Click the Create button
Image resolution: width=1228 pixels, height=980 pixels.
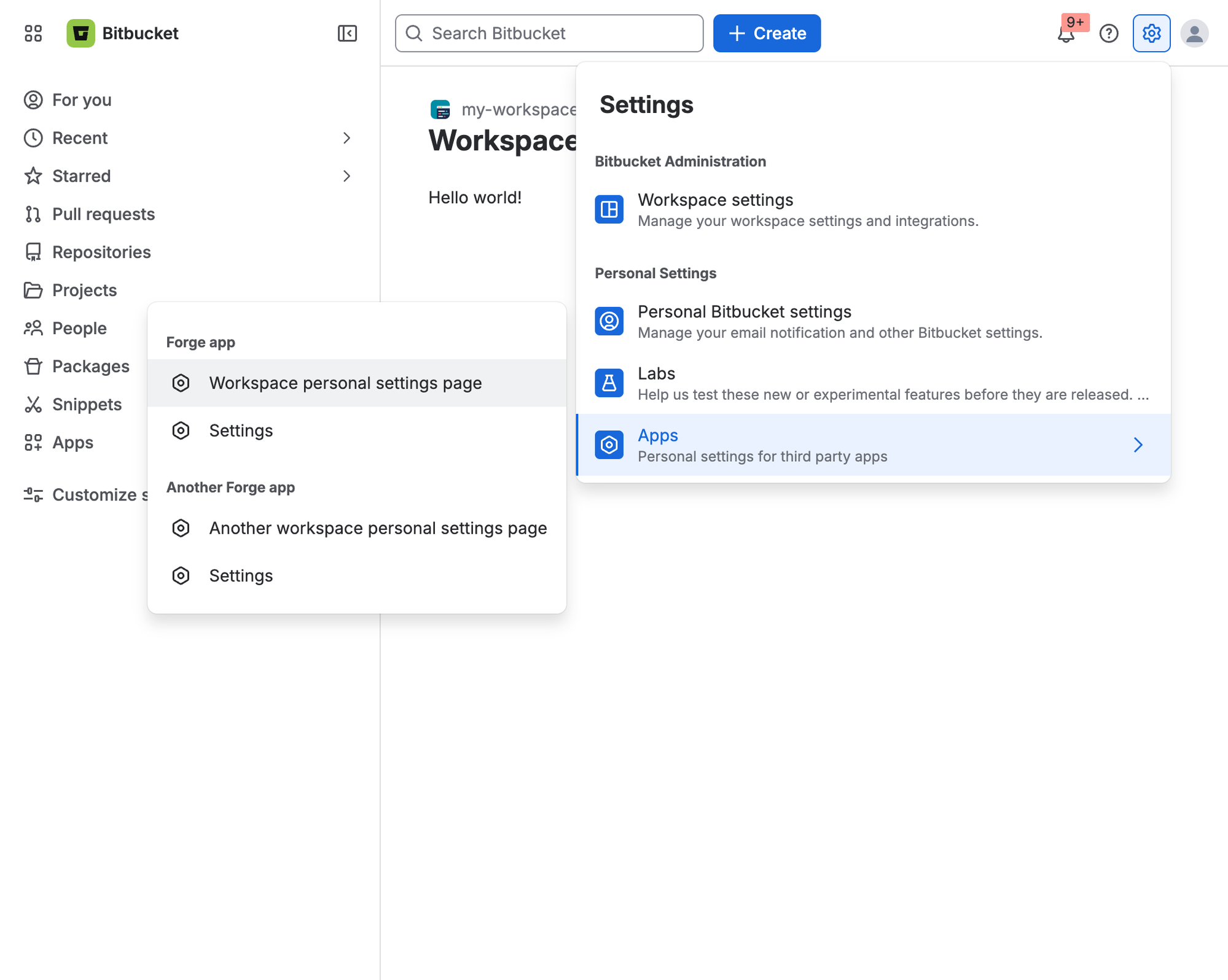click(x=767, y=33)
